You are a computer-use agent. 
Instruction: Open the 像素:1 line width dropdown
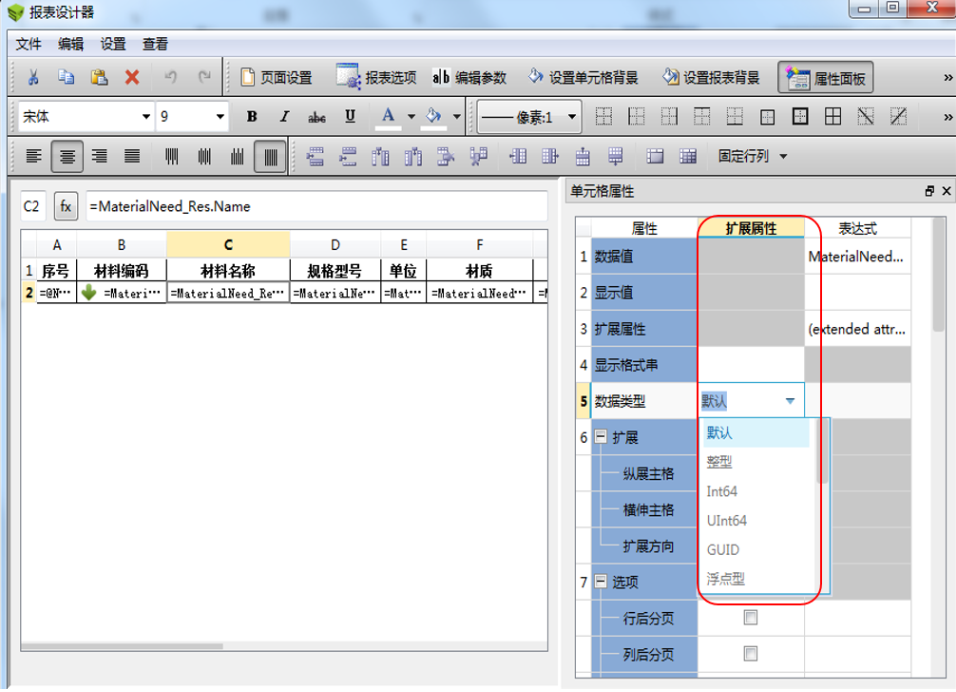click(x=529, y=116)
